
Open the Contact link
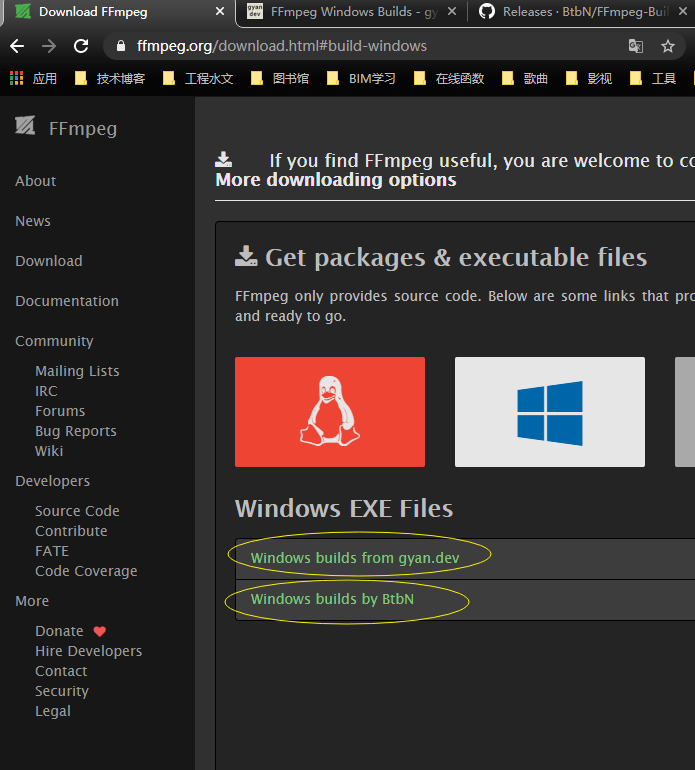point(61,671)
